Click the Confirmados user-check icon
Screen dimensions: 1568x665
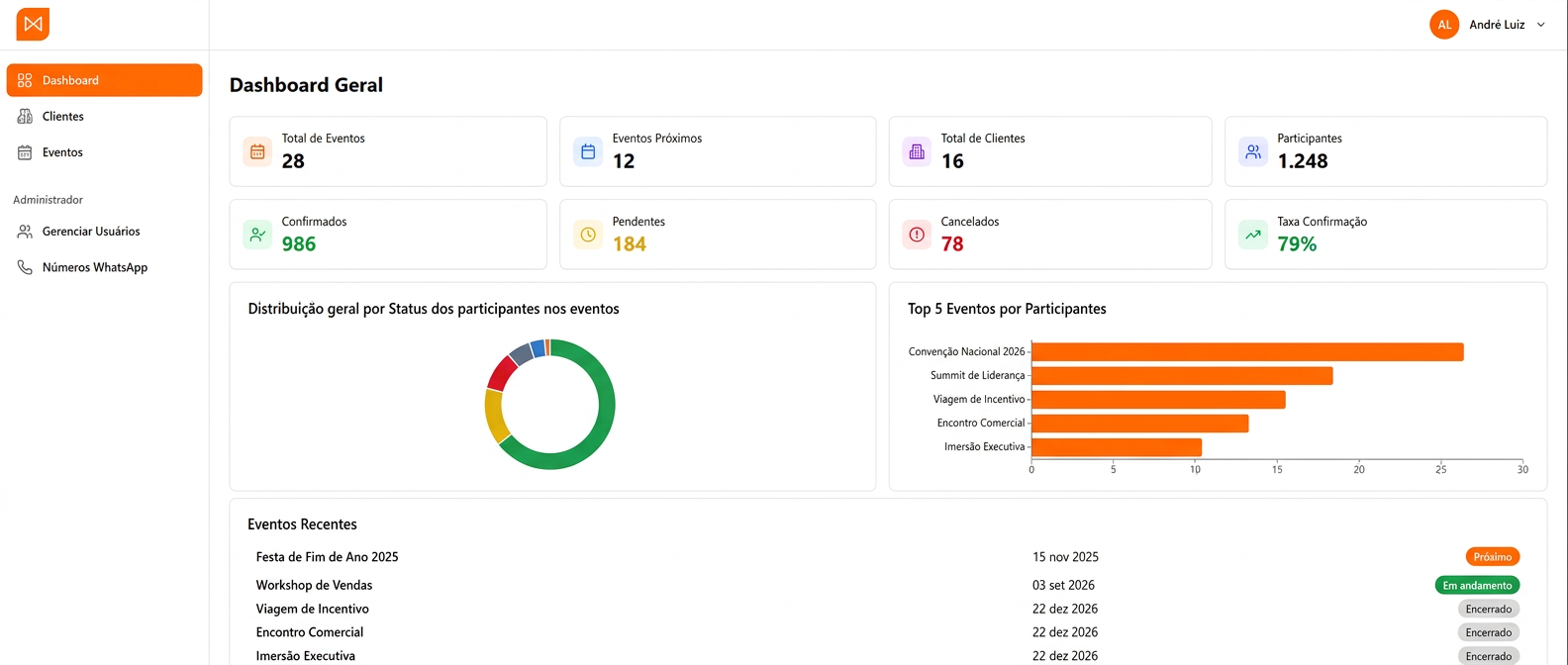point(257,235)
